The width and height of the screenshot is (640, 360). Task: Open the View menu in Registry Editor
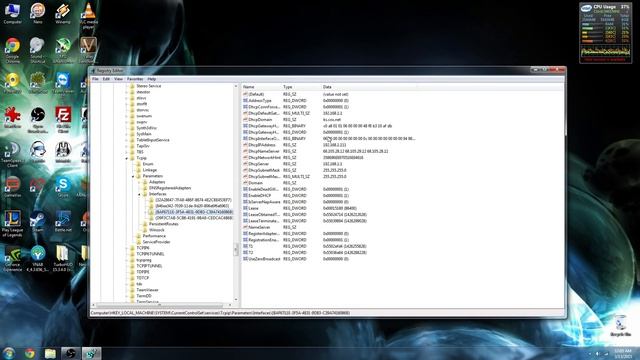118,79
